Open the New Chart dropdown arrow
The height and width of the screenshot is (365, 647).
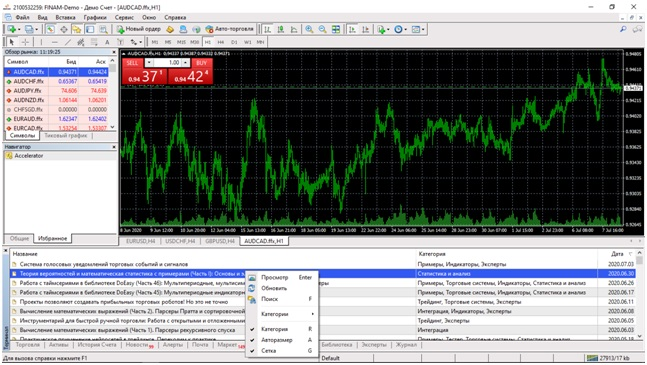coord(19,29)
